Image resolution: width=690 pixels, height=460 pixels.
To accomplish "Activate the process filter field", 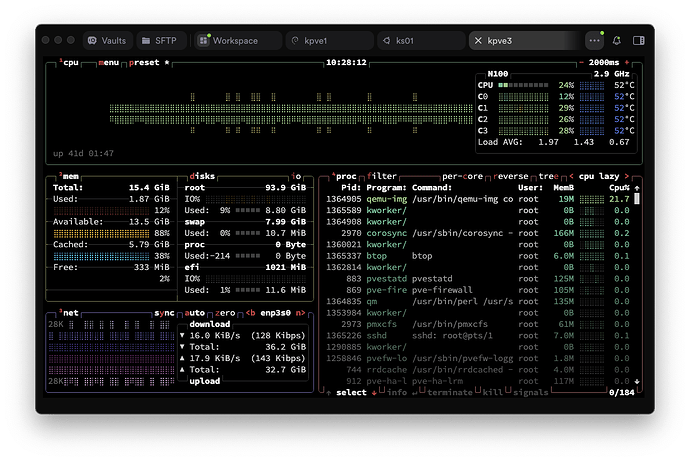I will (382, 176).
